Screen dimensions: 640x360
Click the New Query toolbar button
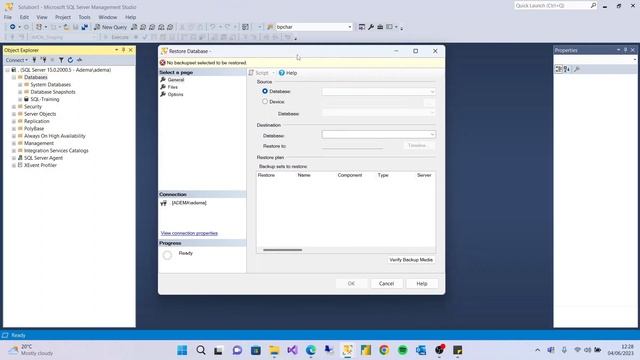click(111, 27)
